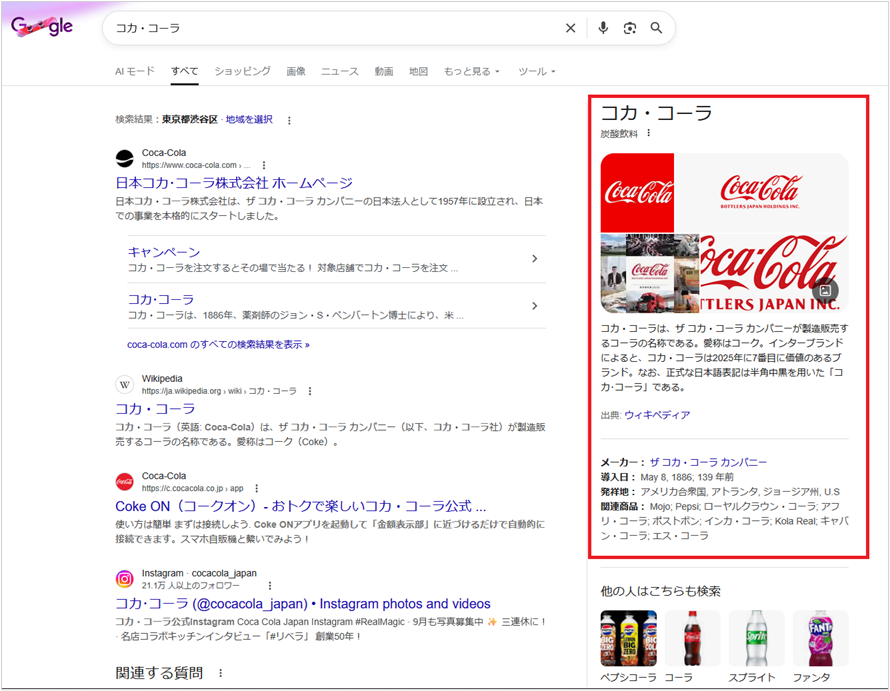
Task: Open three-dot menu next to Wikipedia result
Action: pos(310,391)
